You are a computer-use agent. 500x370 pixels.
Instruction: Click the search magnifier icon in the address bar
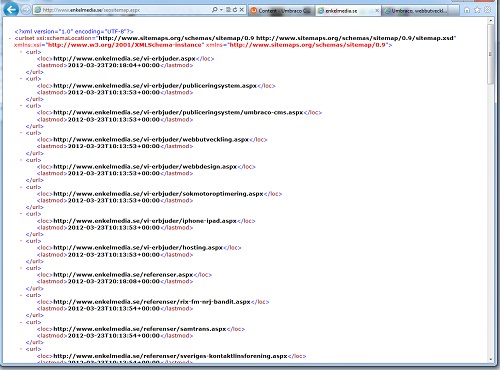click(x=215, y=10)
